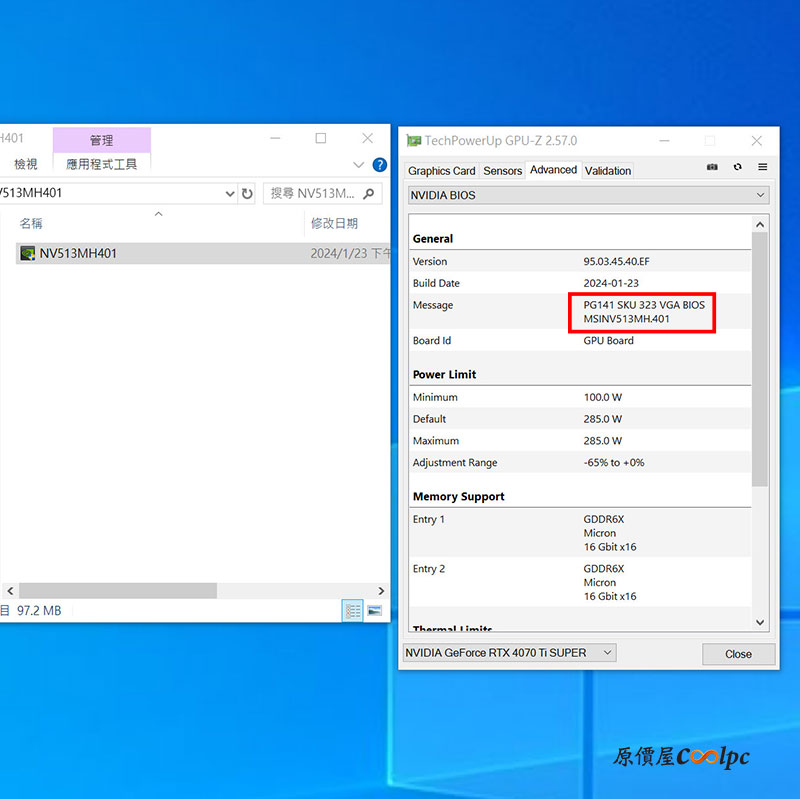Click the Explorer address path field
The width and height of the screenshot is (800, 799).
click(x=110, y=193)
